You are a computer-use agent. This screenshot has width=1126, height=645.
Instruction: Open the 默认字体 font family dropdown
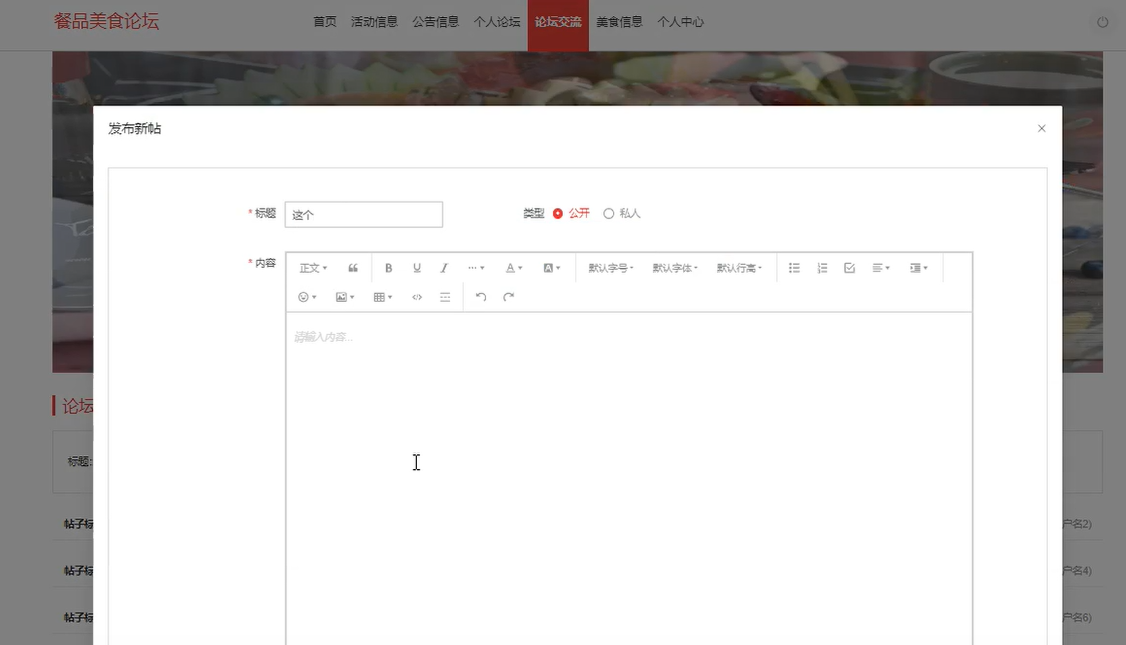674,268
